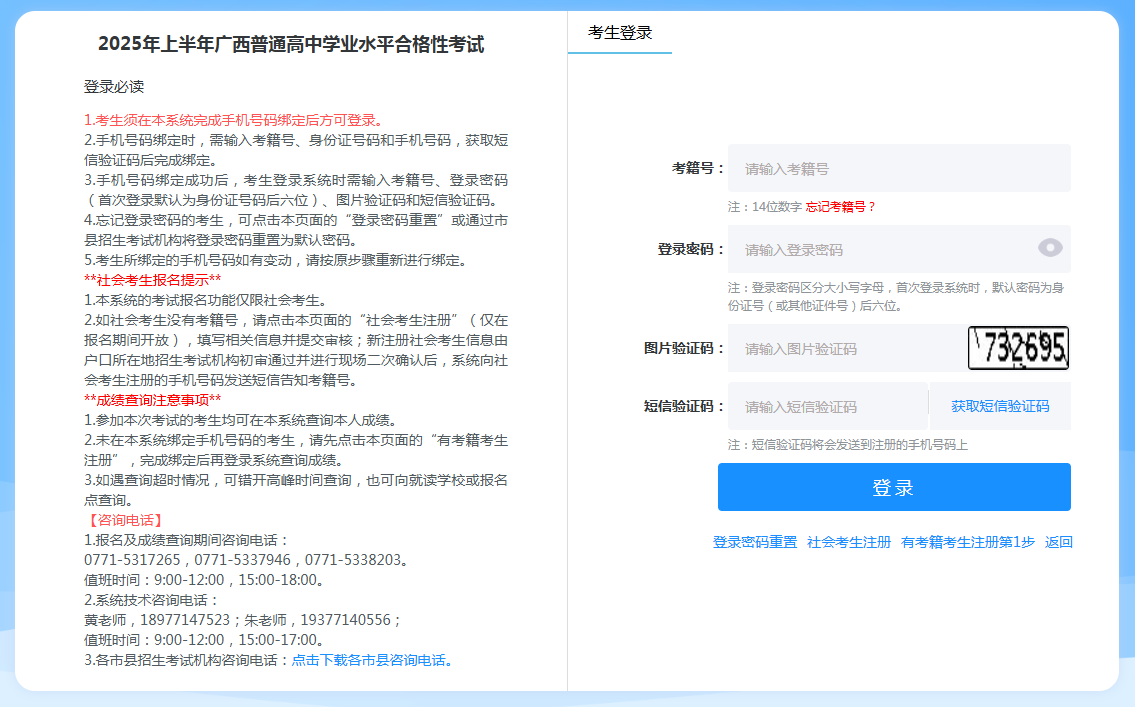Click the blue 登录 button

894,488
